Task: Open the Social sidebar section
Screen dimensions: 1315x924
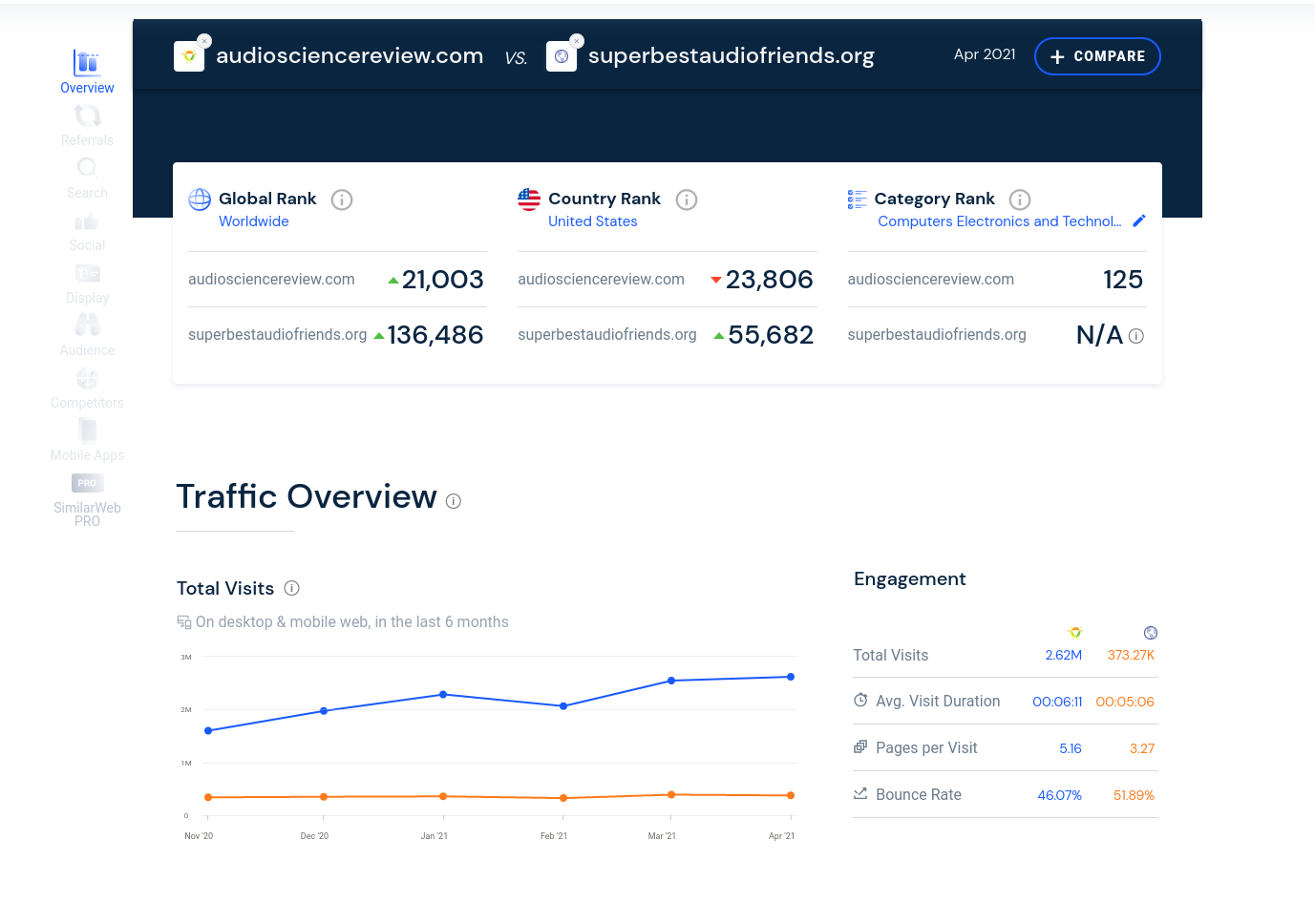Action: (87, 230)
